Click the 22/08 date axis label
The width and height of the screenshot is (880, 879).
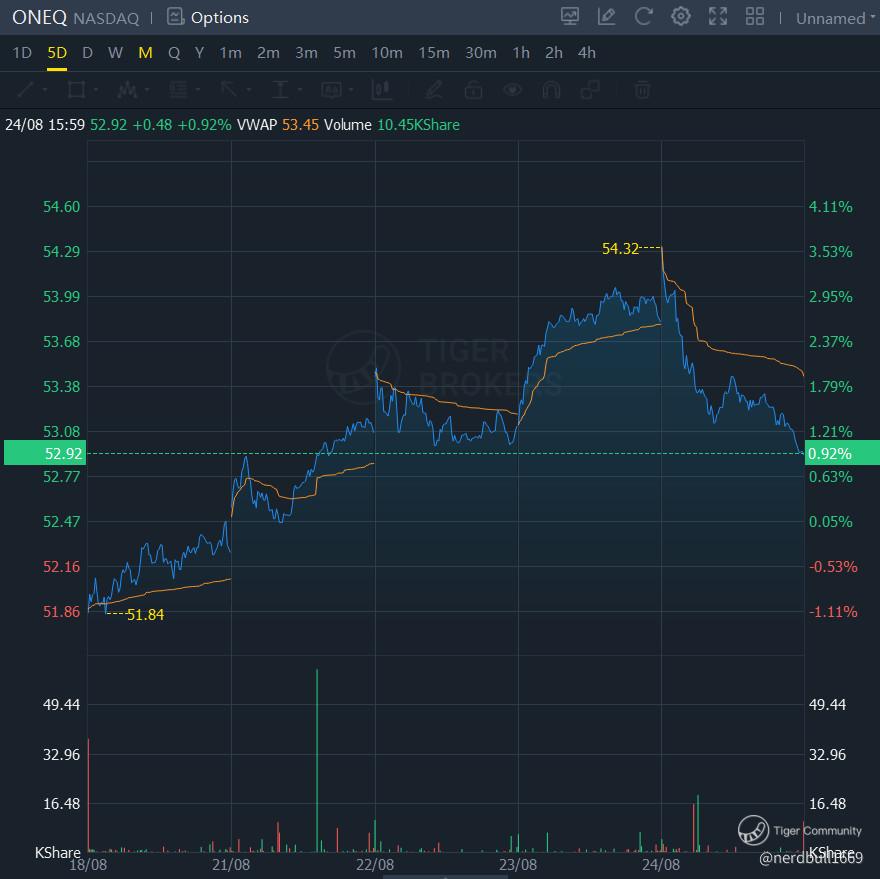(x=374, y=864)
